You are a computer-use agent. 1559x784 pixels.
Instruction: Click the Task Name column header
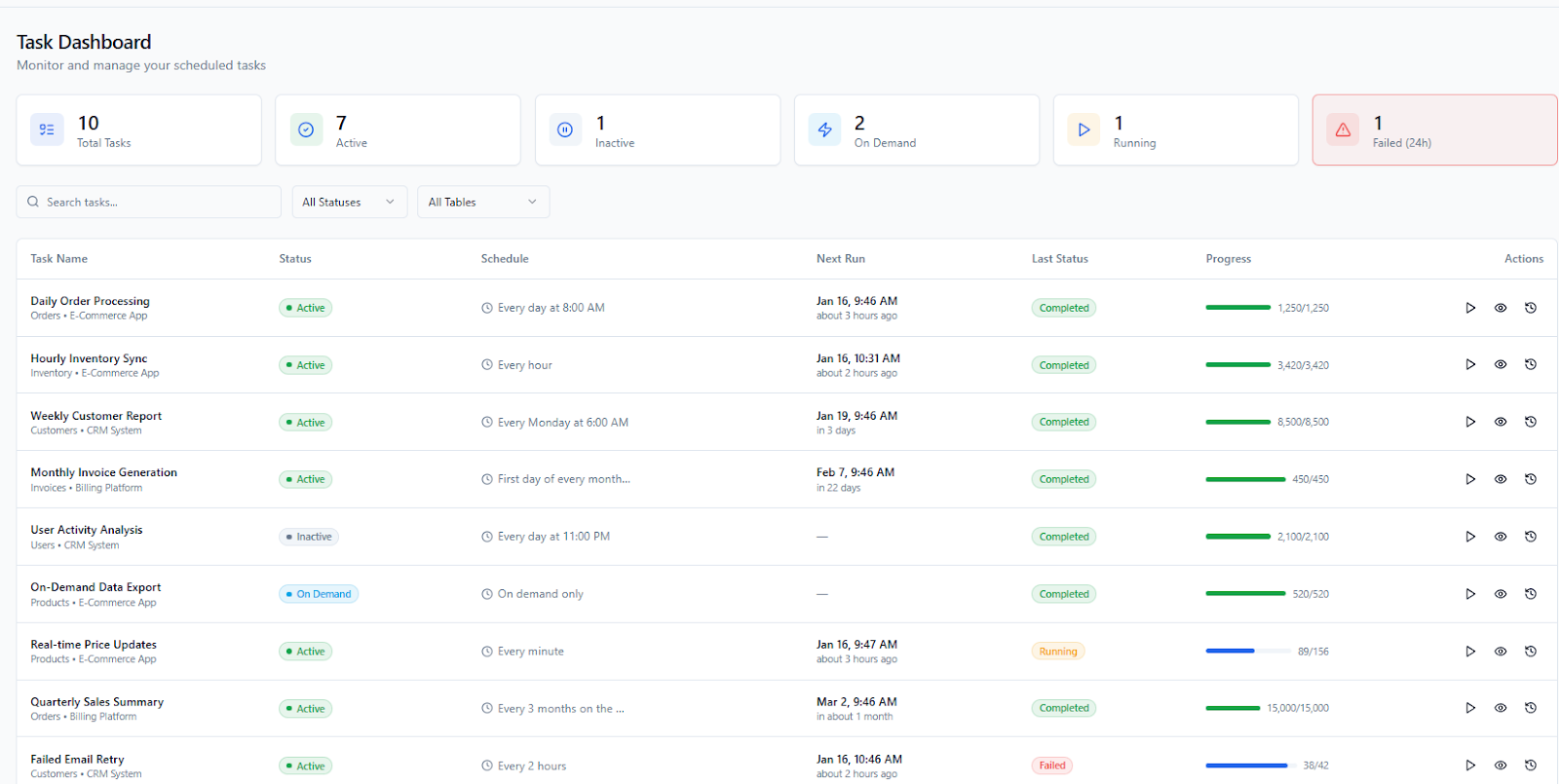click(x=59, y=259)
